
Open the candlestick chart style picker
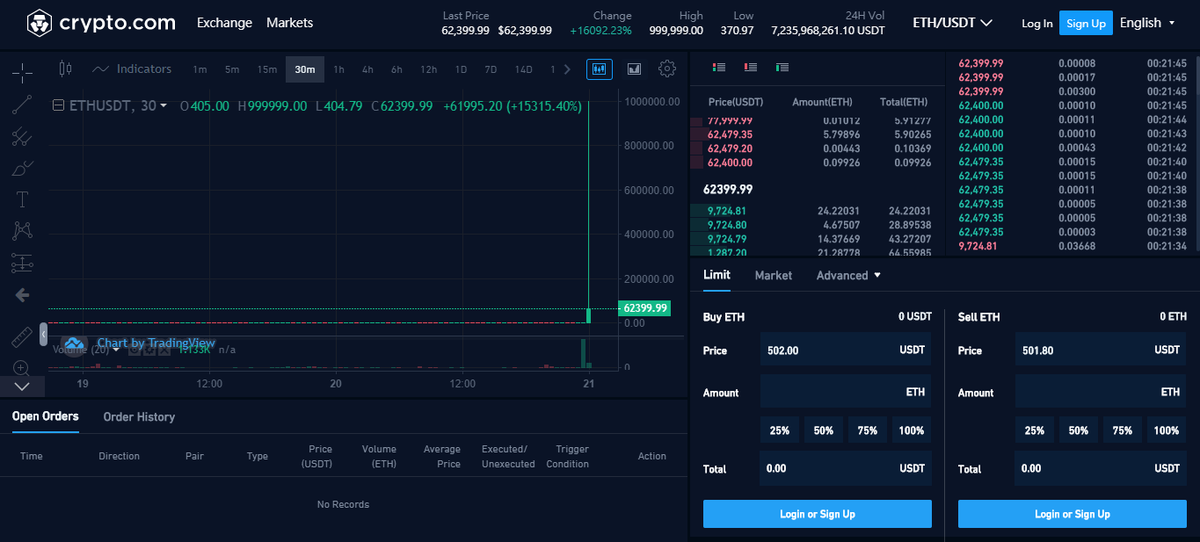[66, 69]
